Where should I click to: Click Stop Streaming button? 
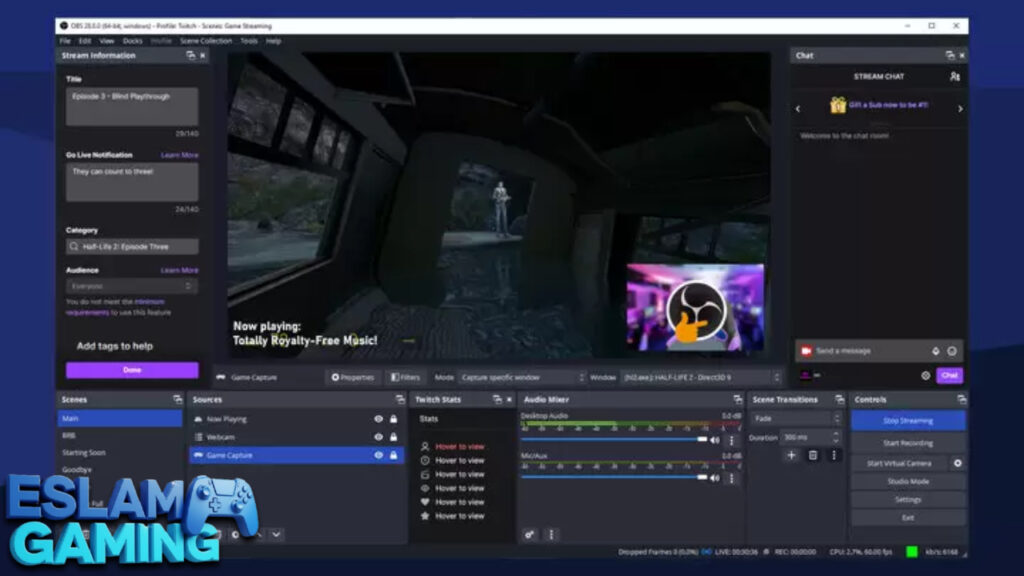click(908, 421)
